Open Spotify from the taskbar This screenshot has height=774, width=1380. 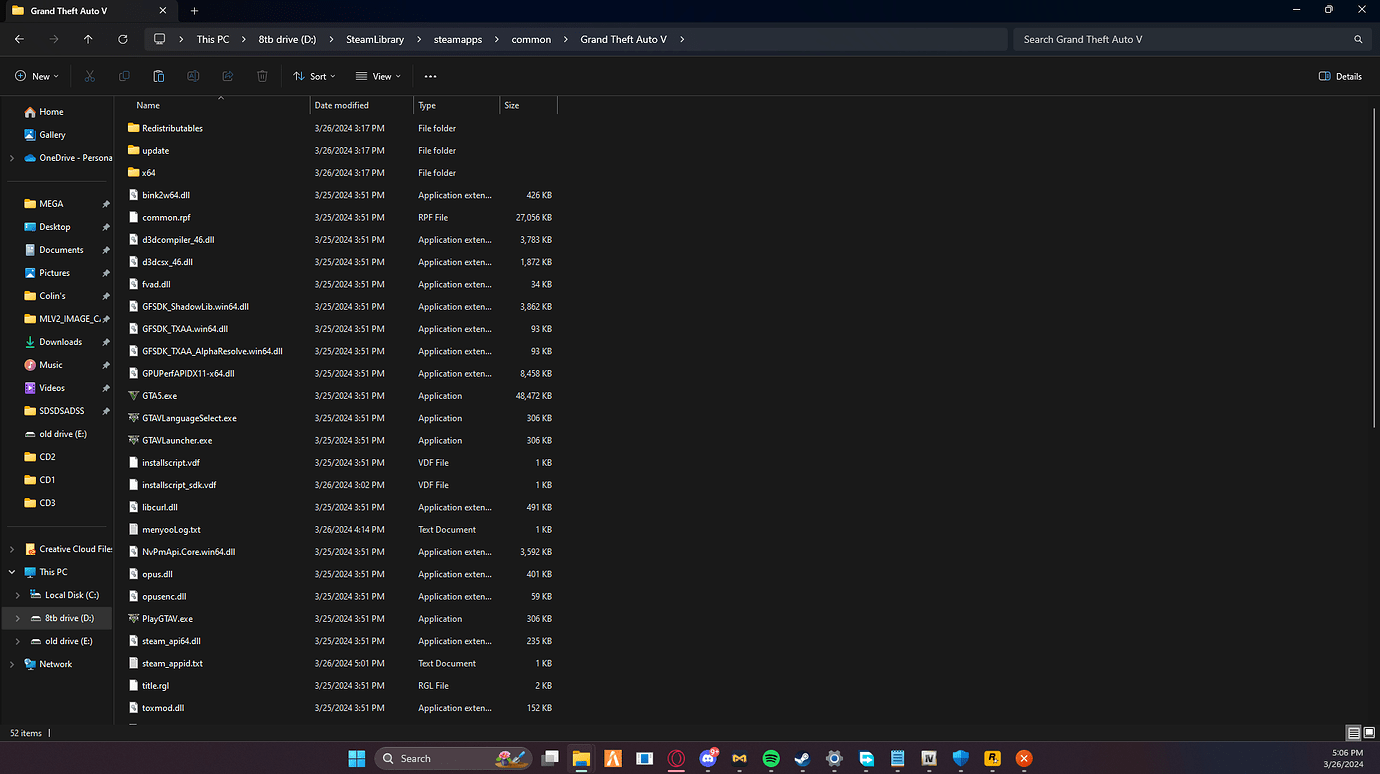coord(771,758)
